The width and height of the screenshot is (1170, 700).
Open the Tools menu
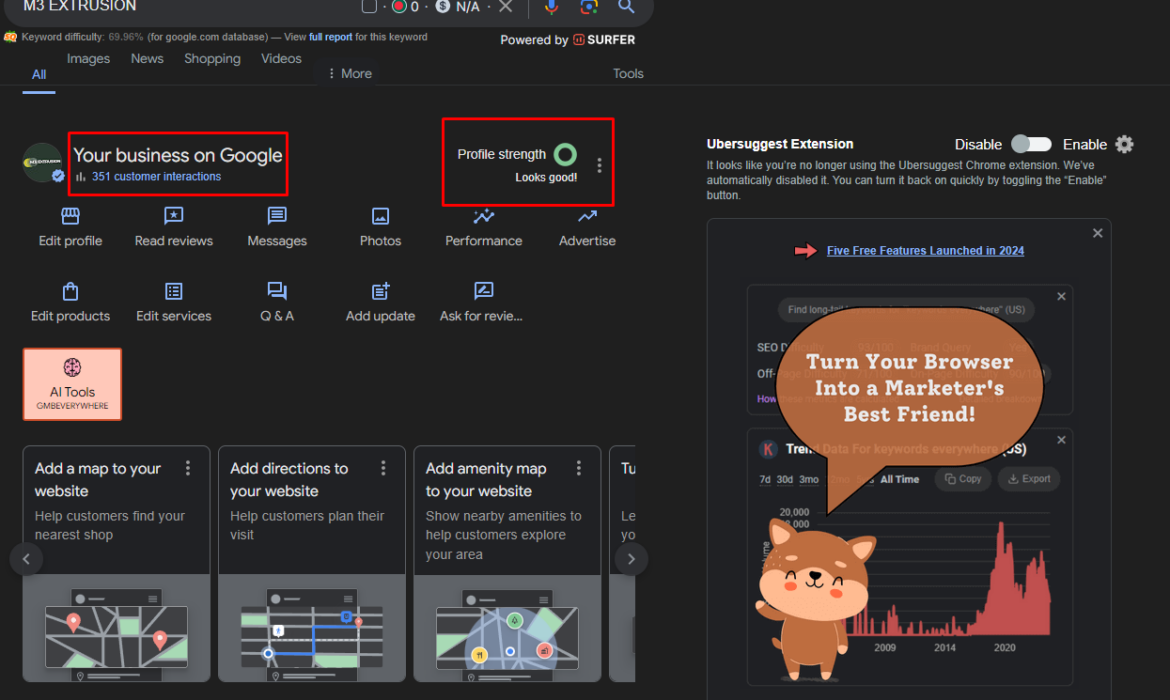628,73
